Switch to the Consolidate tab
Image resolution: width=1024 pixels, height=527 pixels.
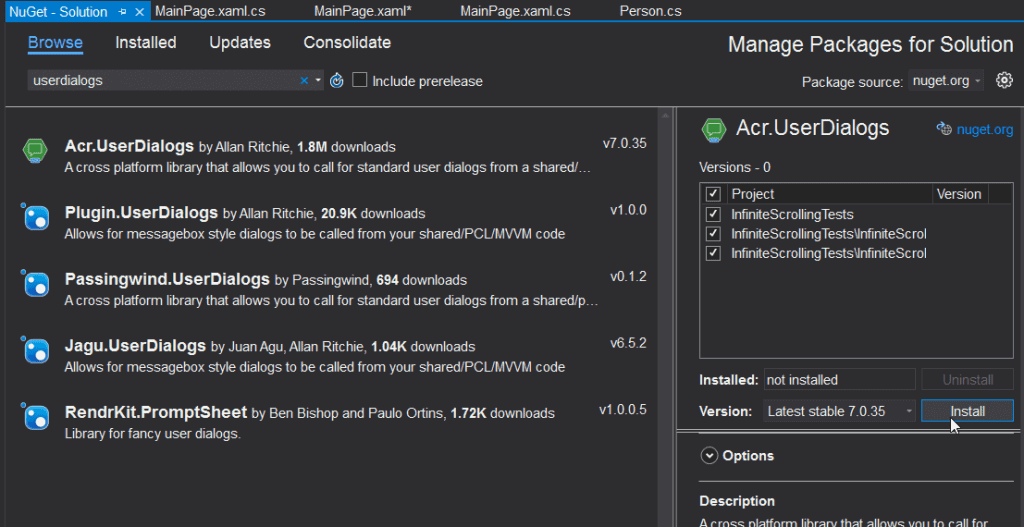click(x=347, y=43)
